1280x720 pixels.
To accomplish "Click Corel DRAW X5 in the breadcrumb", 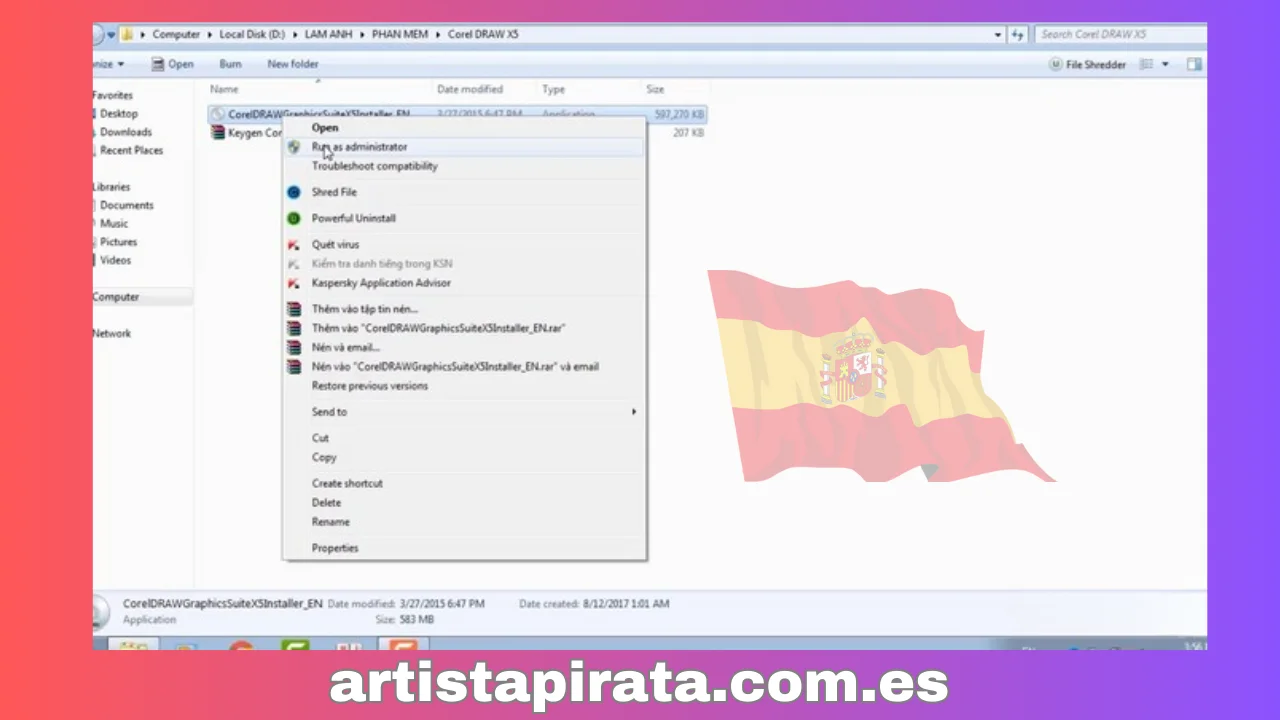I will point(483,34).
